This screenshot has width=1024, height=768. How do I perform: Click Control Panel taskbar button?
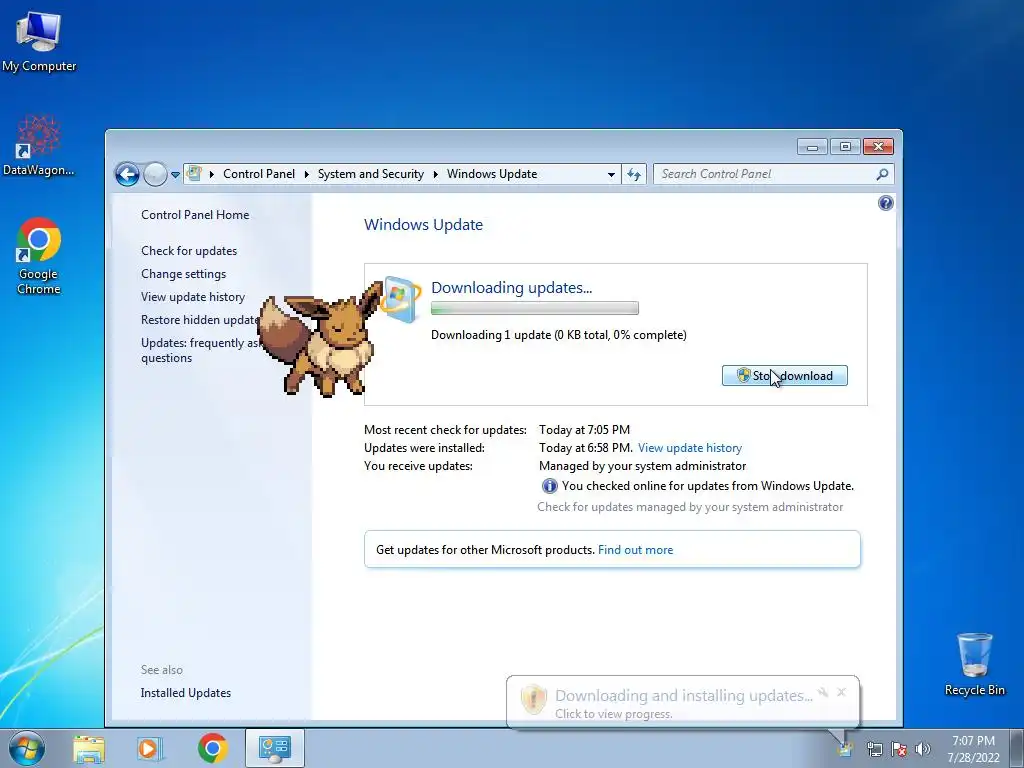[274, 748]
